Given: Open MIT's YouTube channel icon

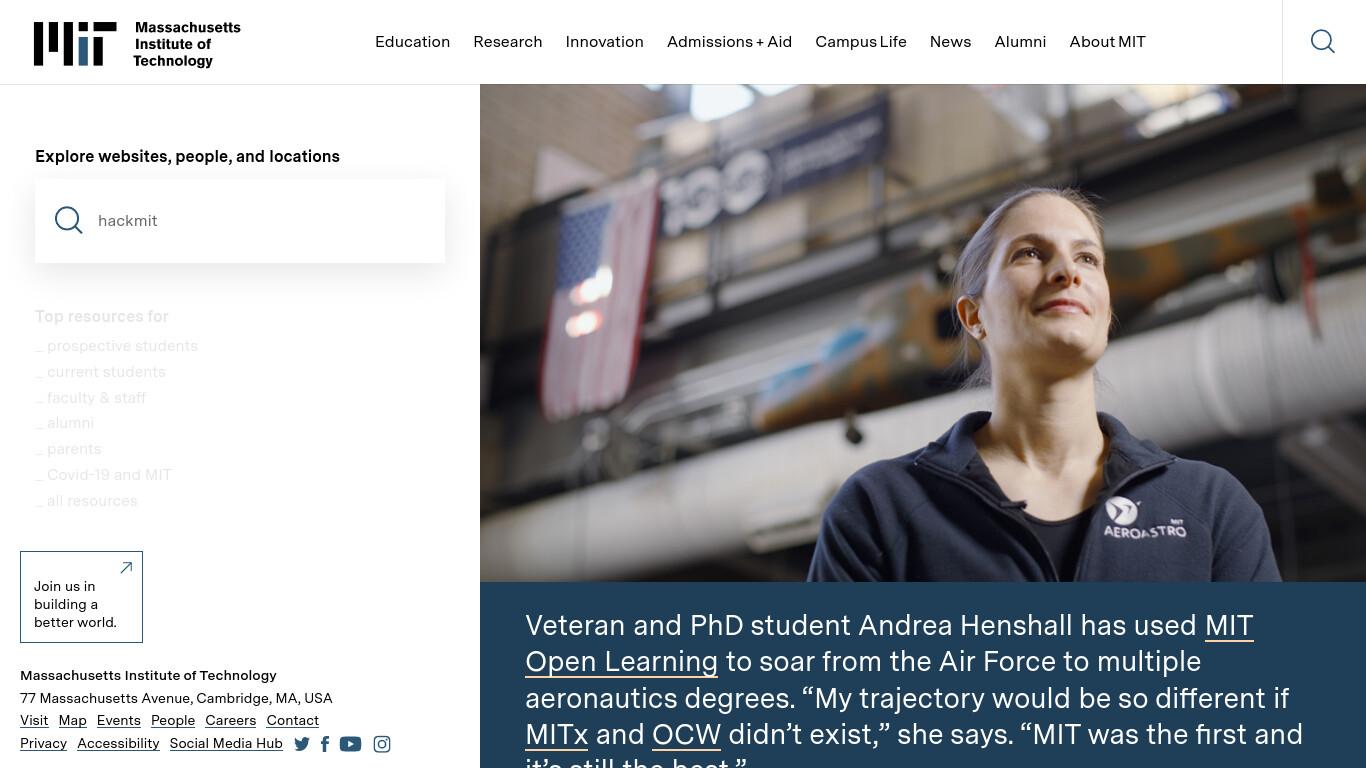Looking at the screenshot, I should click(x=350, y=744).
